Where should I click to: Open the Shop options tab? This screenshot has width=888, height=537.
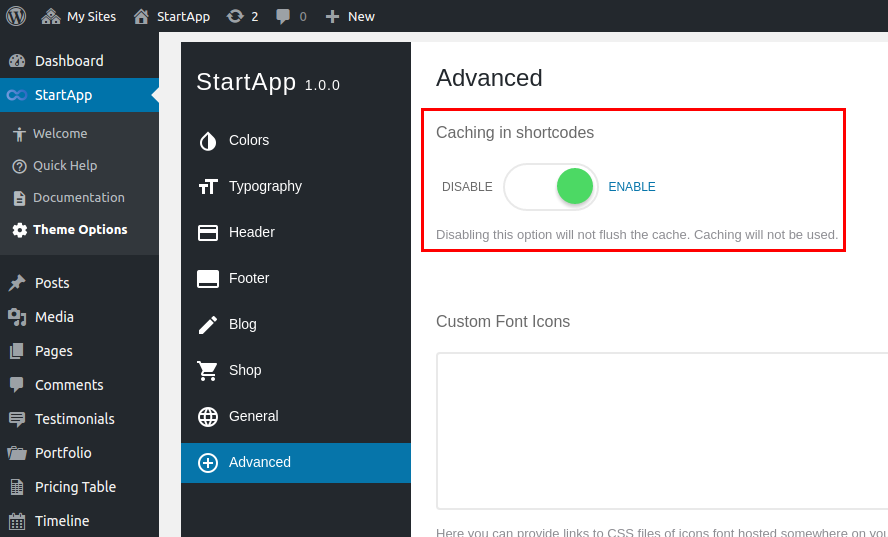click(x=296, y=370)
